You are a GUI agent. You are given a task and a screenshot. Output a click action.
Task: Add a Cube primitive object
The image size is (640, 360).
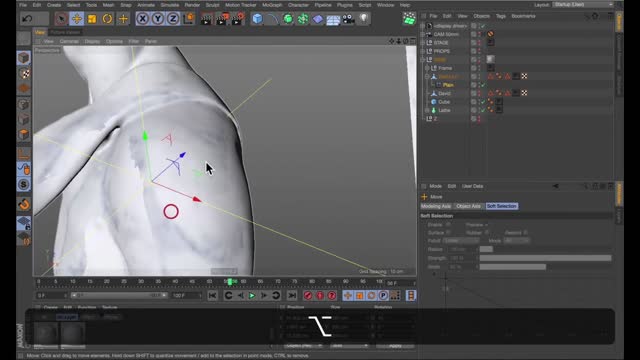click(x=257, y=19)
